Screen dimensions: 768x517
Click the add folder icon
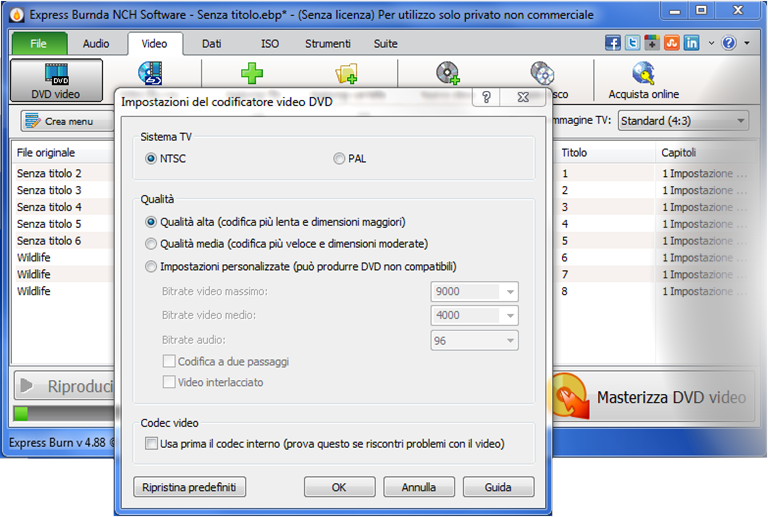coord(346,73)
